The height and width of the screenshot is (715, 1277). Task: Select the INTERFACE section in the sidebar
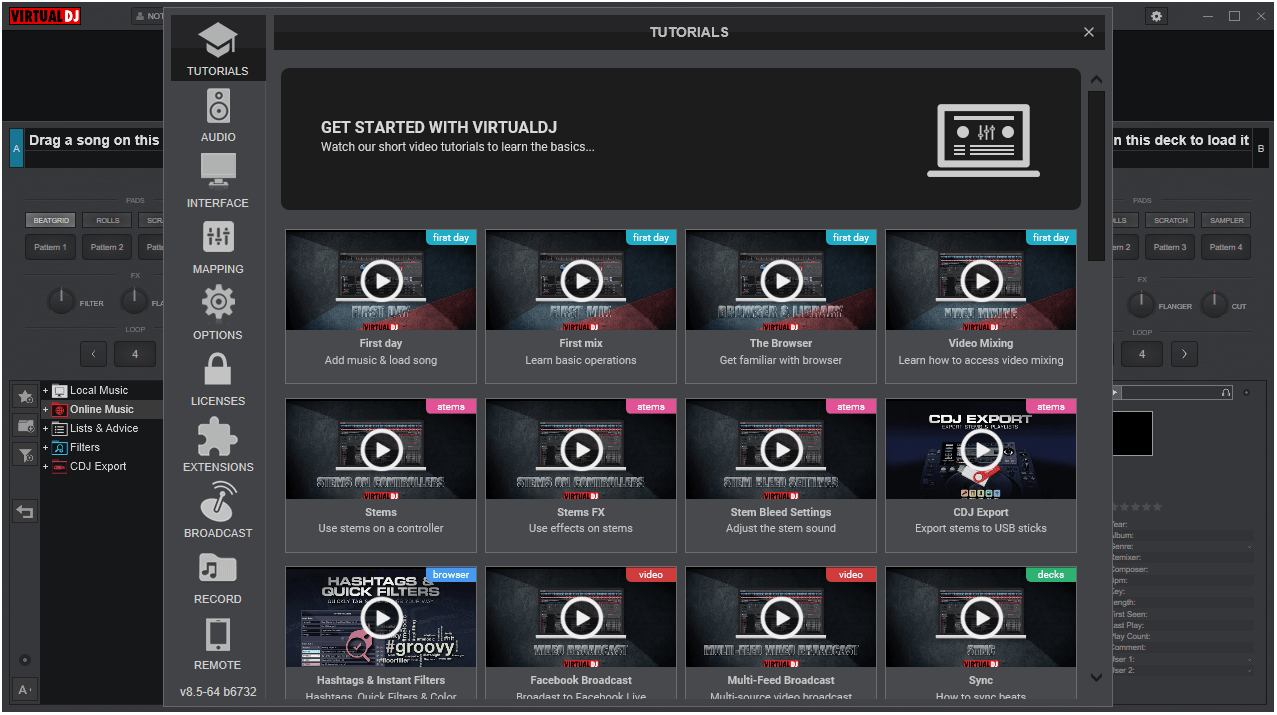[217, 179]
